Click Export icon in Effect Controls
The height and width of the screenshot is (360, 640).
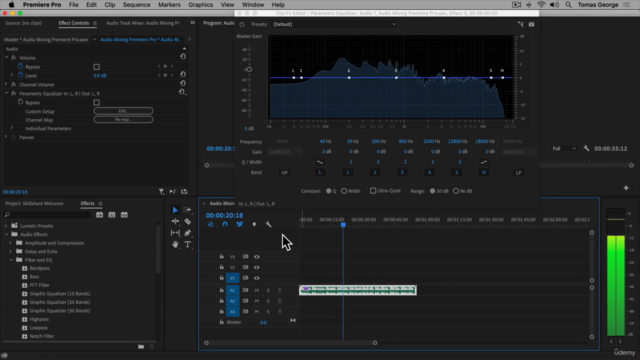pos(184,191)
